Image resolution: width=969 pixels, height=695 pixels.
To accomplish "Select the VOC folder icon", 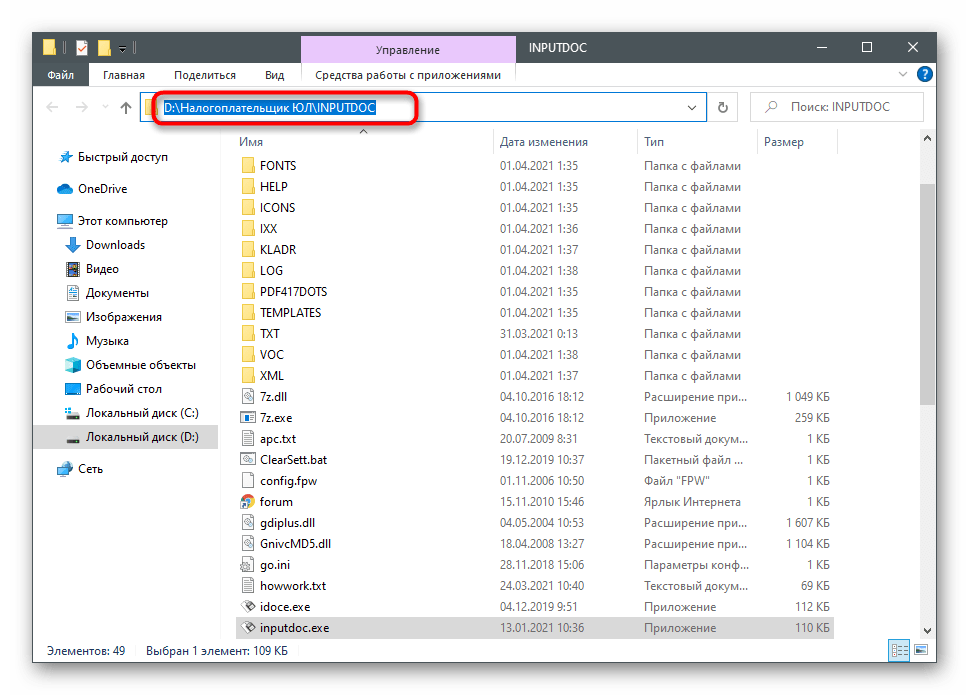I will (248, 355).
